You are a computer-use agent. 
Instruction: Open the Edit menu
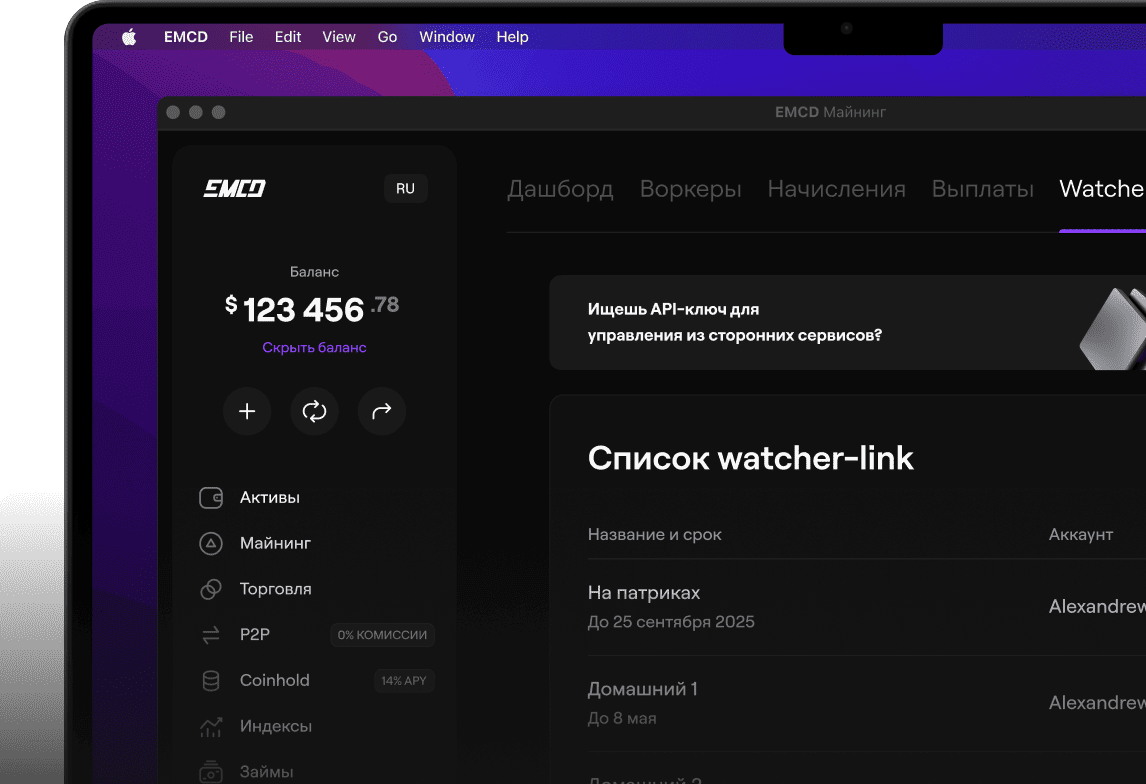tap(288, 37)
